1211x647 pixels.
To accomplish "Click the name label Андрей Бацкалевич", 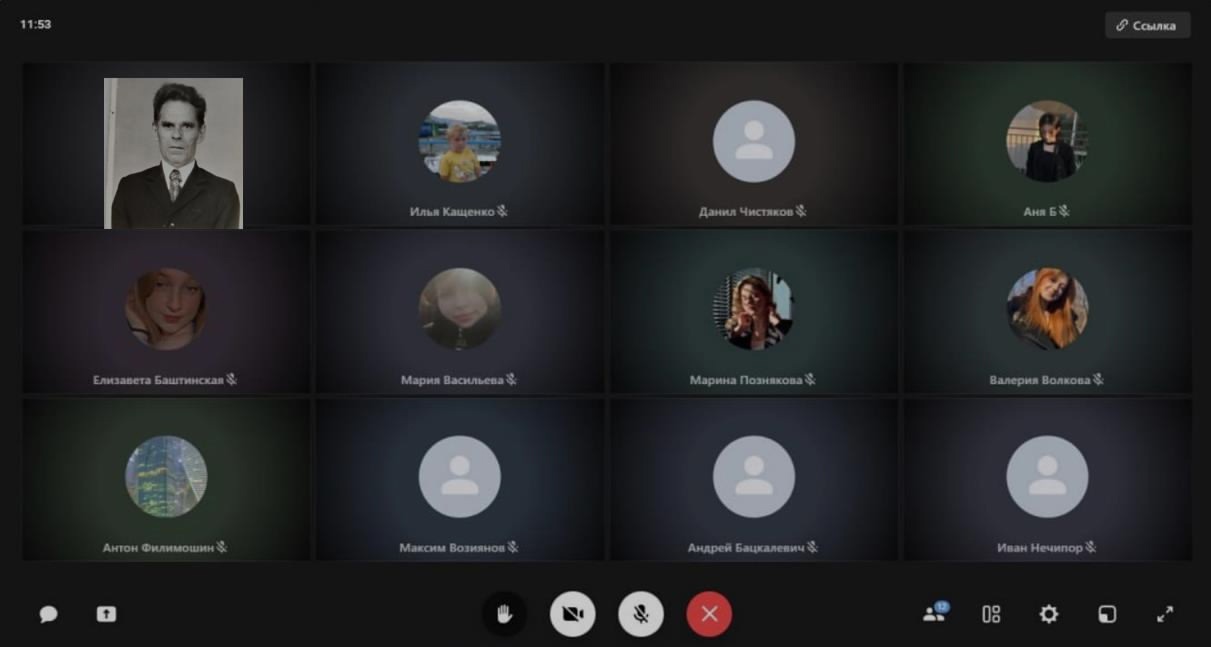I will [746, 548].
